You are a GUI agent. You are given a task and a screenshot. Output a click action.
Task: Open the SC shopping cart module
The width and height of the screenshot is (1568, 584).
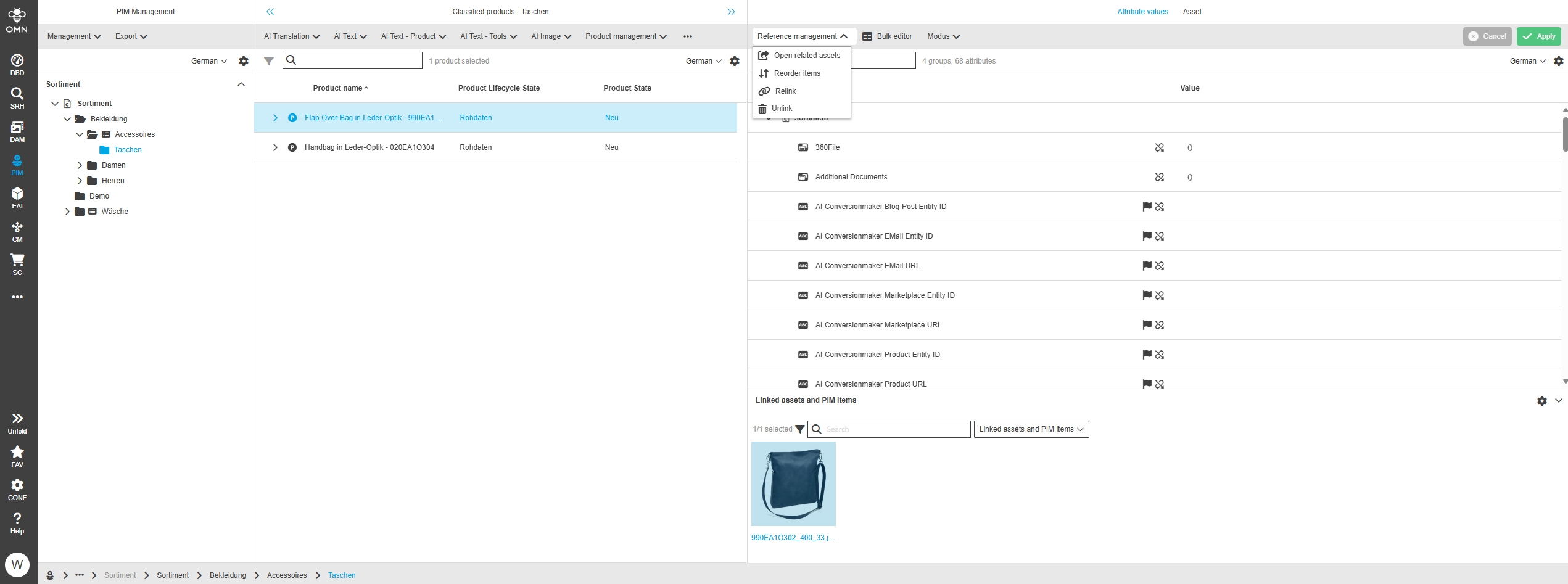click(17, 265)
